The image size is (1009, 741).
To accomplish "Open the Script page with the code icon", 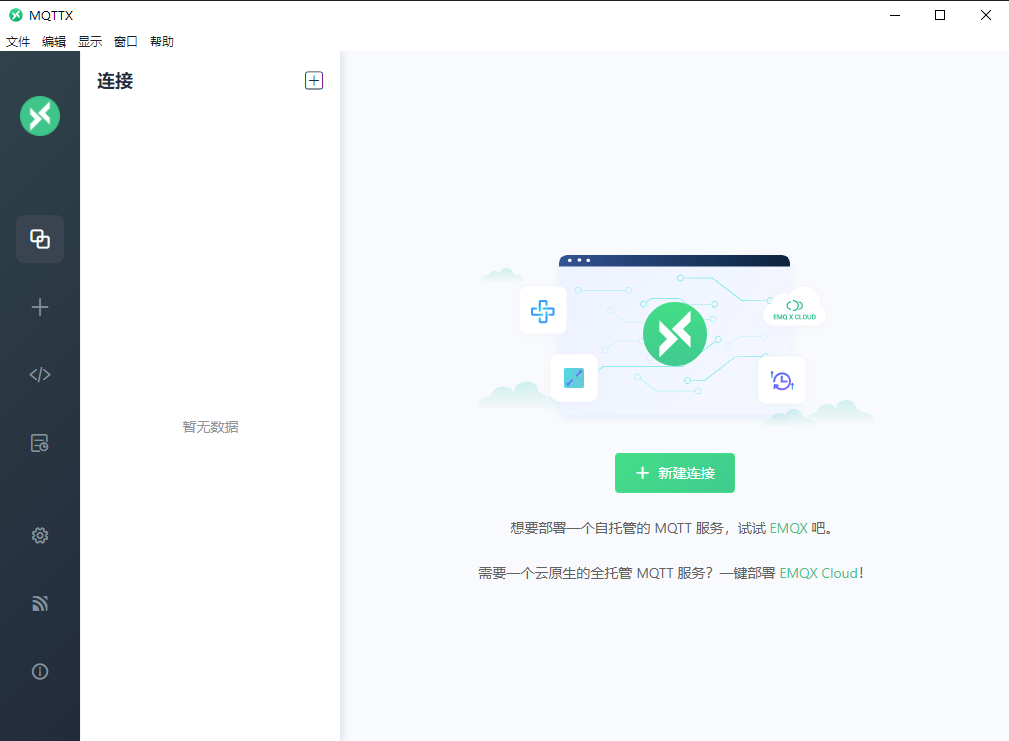I will 40,375.
